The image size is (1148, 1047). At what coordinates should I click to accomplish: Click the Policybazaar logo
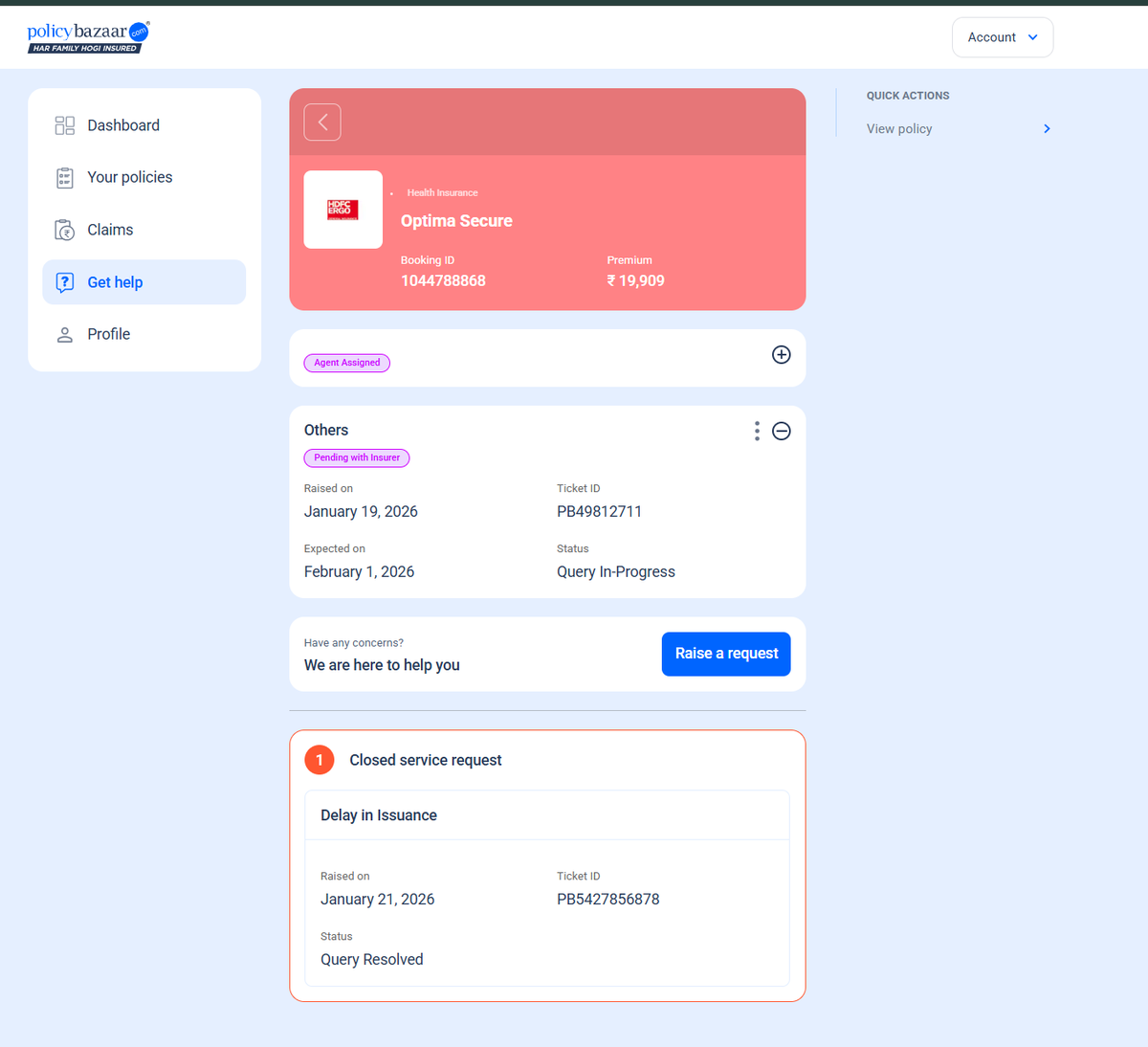coord(88,36)
